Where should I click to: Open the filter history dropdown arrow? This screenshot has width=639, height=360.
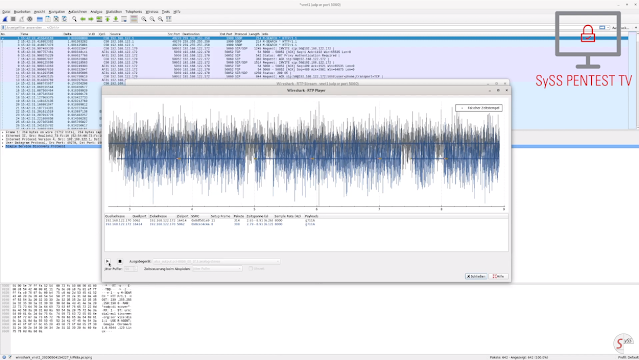pos(608,28)
